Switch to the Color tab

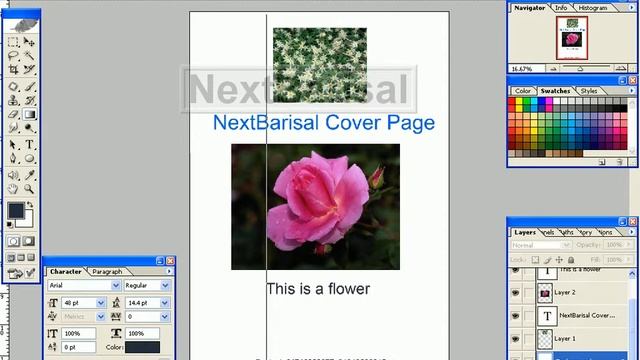point(522,91)
